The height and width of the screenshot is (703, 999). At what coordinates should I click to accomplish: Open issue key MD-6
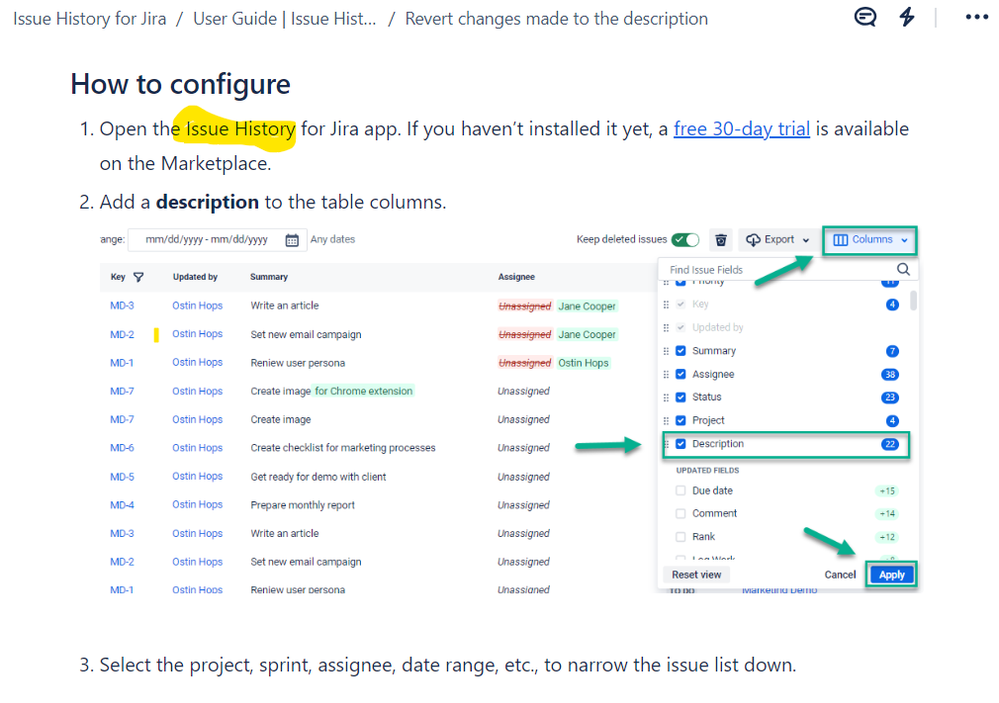coord(122,448)
